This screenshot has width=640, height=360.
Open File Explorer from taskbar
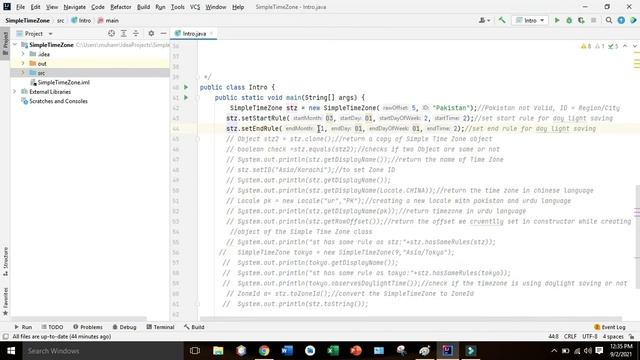(x=218, y=351)
